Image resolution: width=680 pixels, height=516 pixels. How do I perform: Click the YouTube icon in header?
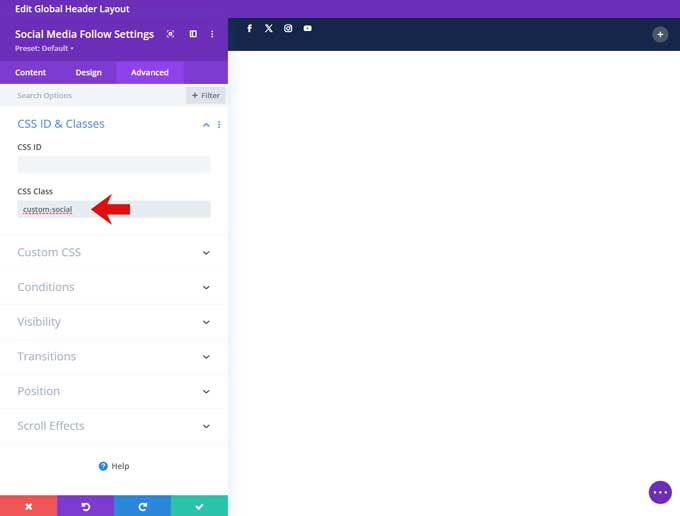pos(308,29)
